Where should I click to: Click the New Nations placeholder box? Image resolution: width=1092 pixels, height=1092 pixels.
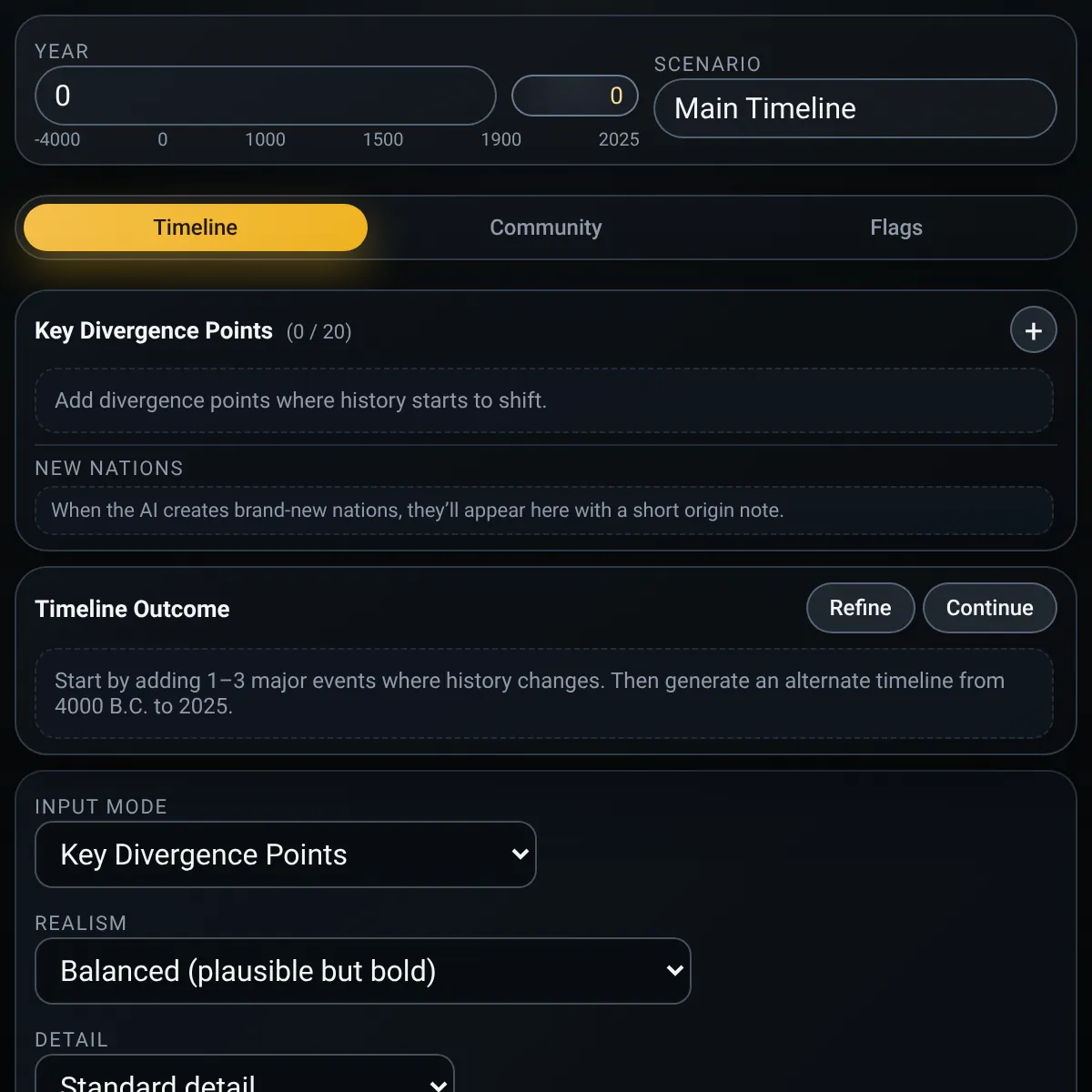click(543, 511)
